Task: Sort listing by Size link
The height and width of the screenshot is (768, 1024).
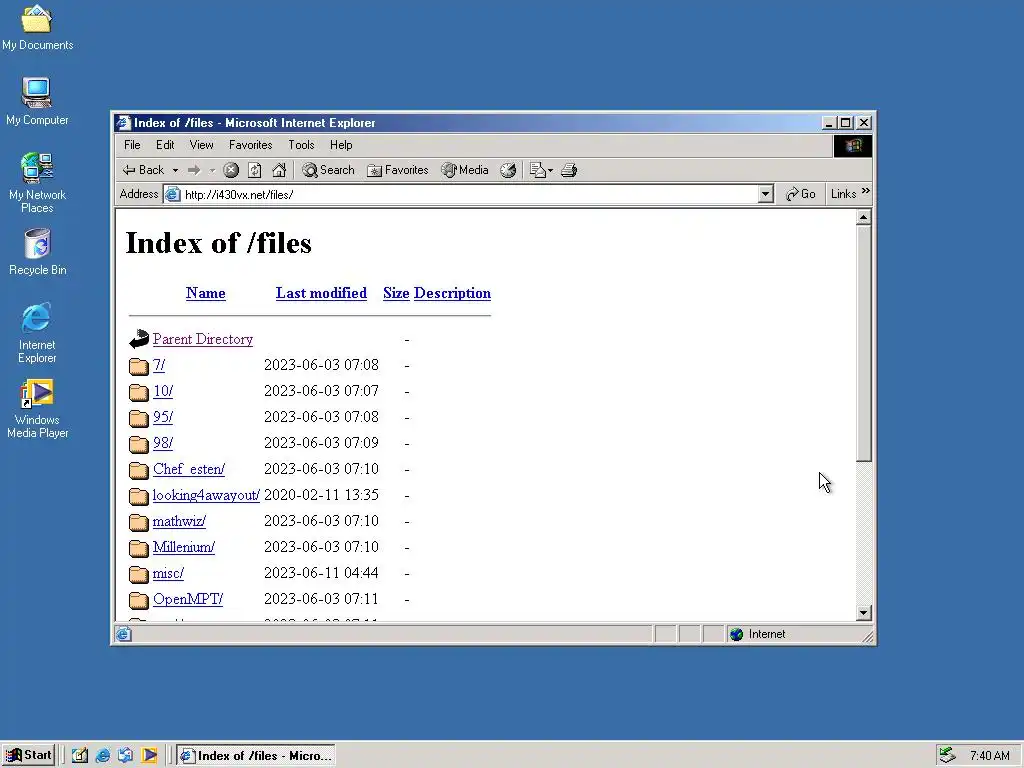Action: [x=396, y=293]
